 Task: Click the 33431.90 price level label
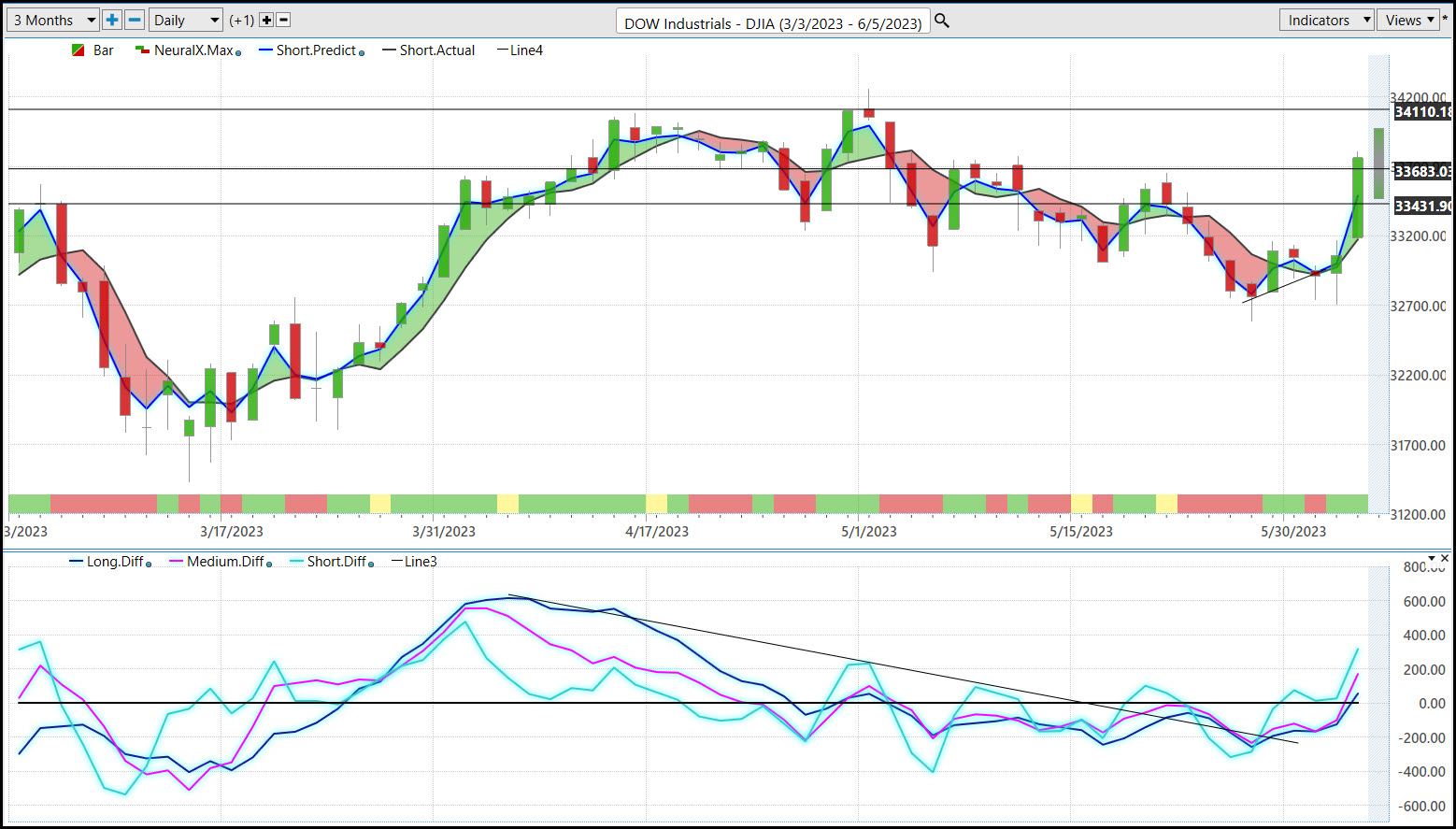point(1422,206)
